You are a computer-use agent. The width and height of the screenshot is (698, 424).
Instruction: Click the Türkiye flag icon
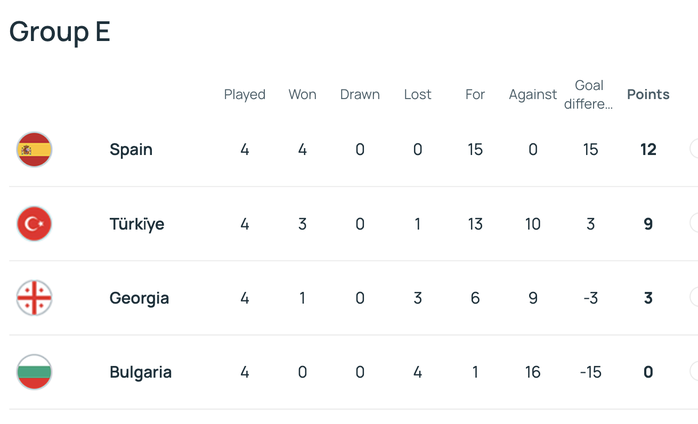[x=35, y=224]
